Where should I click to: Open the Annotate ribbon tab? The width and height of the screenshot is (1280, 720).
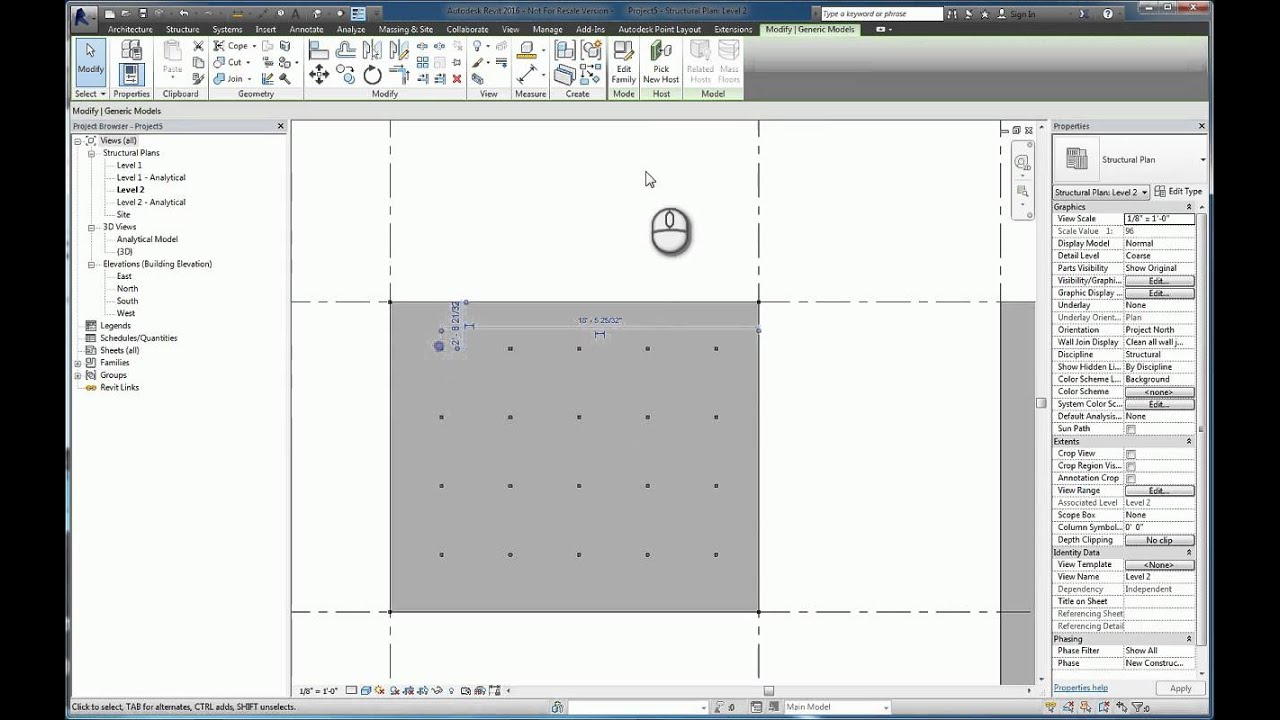point(306,29)
